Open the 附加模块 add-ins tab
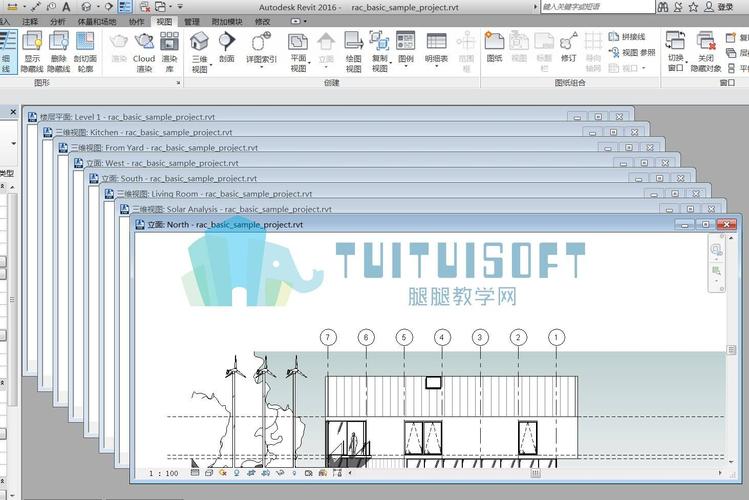This screenshot has height=500, width=749. point(227,21)
